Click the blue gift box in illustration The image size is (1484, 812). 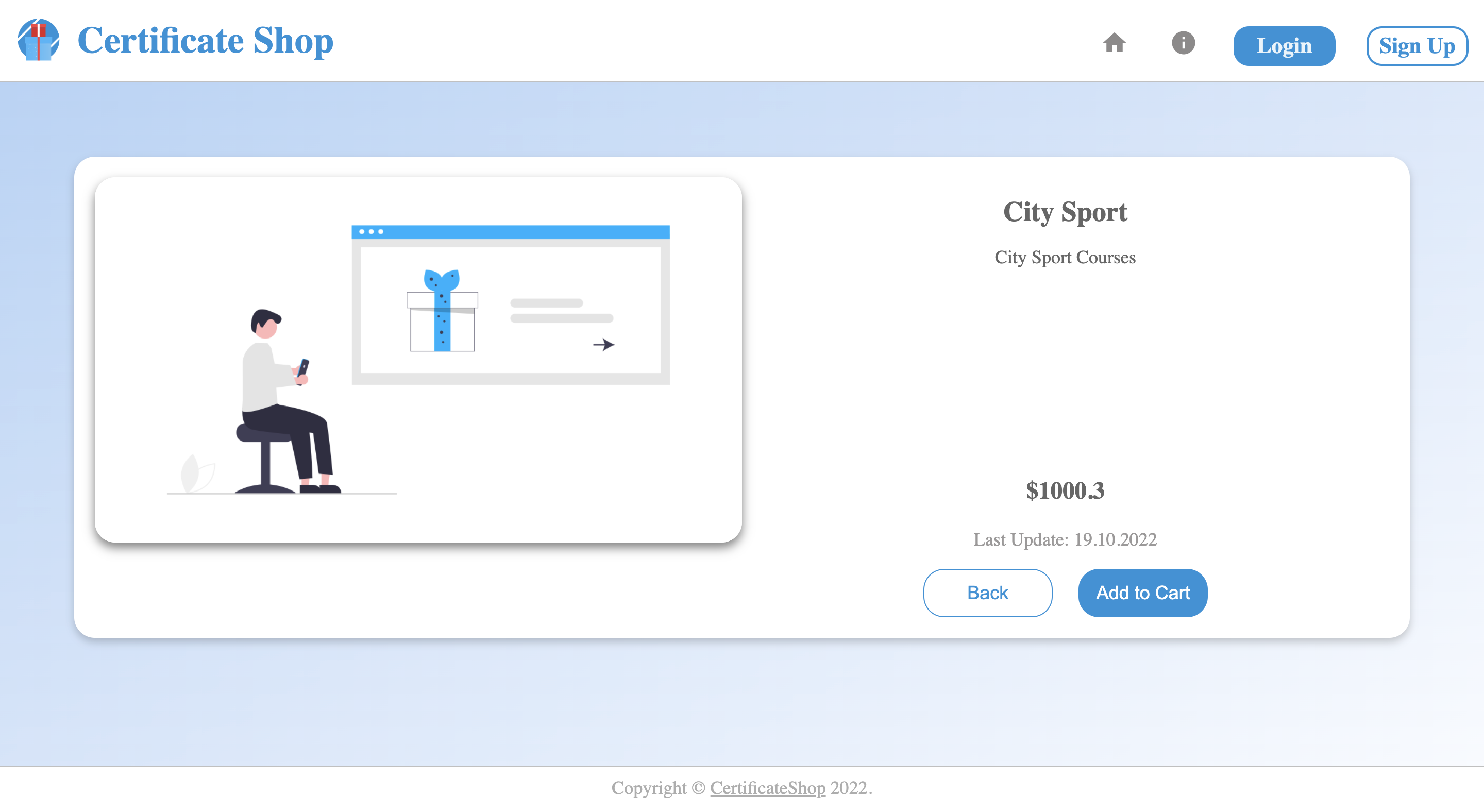tap(442, 311)
